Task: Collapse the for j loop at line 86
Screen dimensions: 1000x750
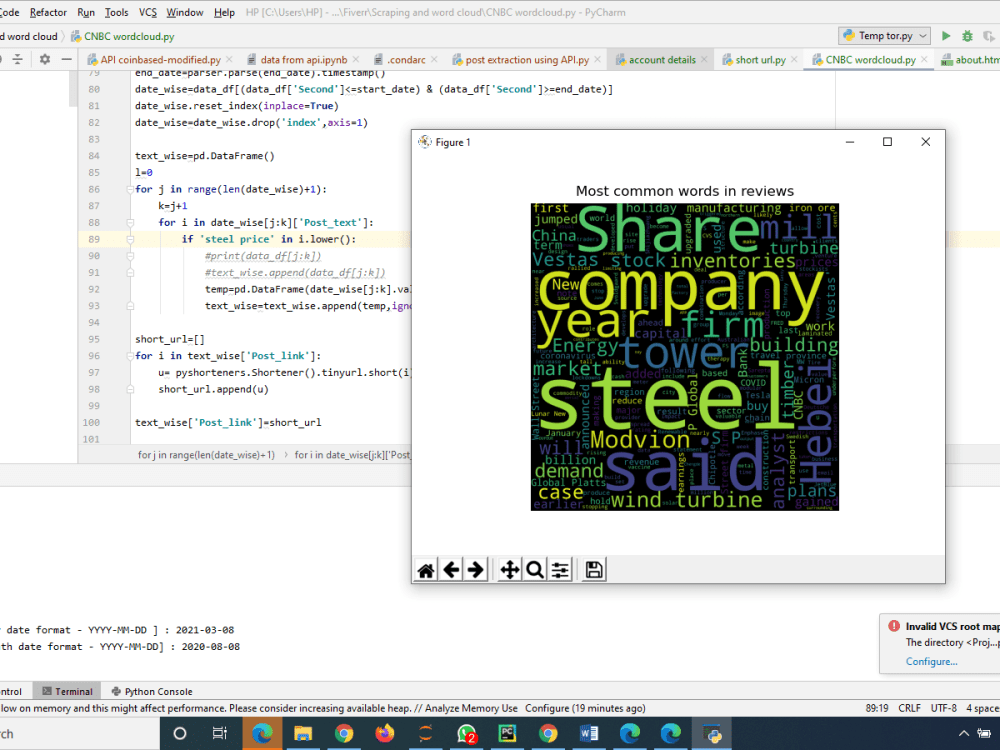Action: click(x=130, y=189)
